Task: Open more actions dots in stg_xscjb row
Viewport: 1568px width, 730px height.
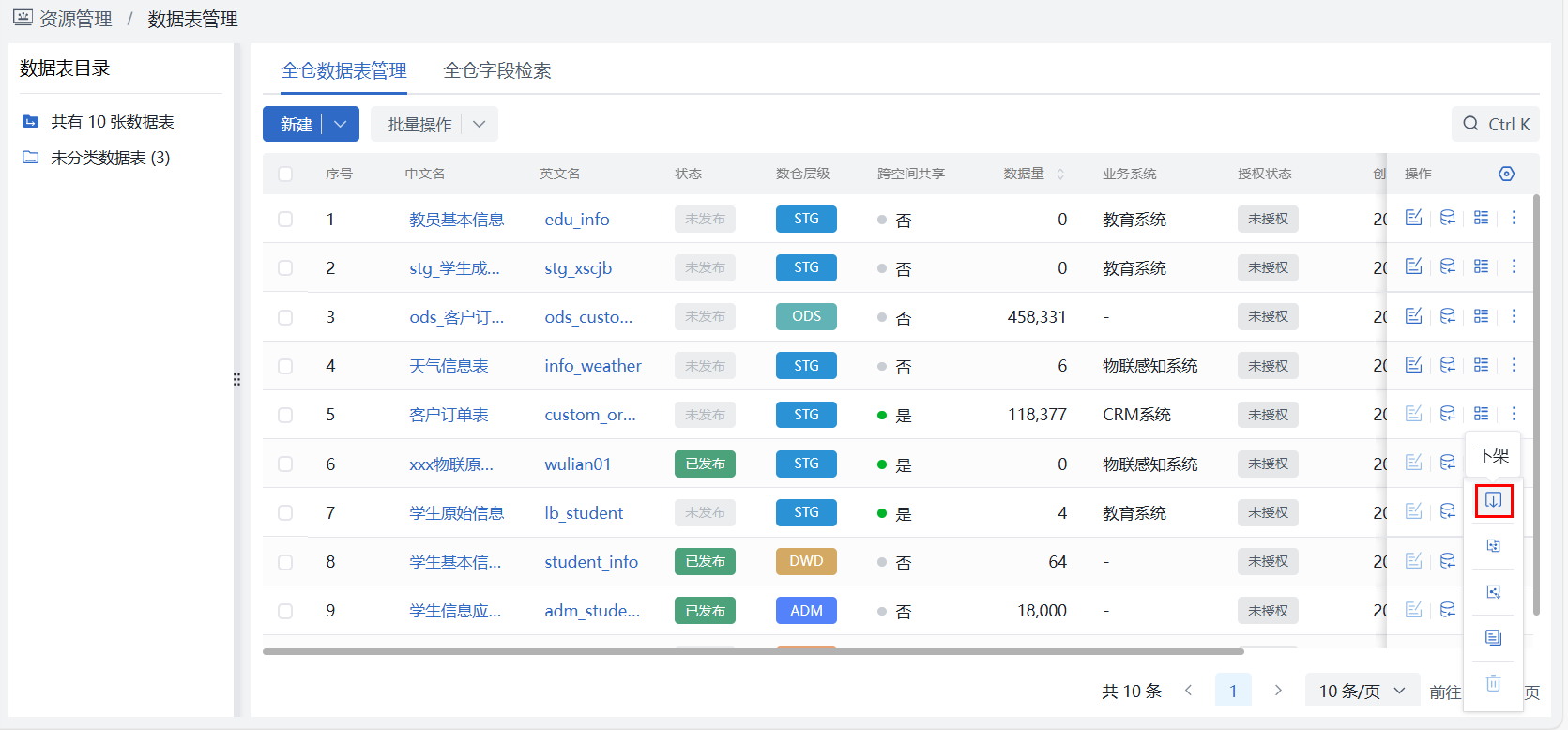Action: (x=1514, y=266)
